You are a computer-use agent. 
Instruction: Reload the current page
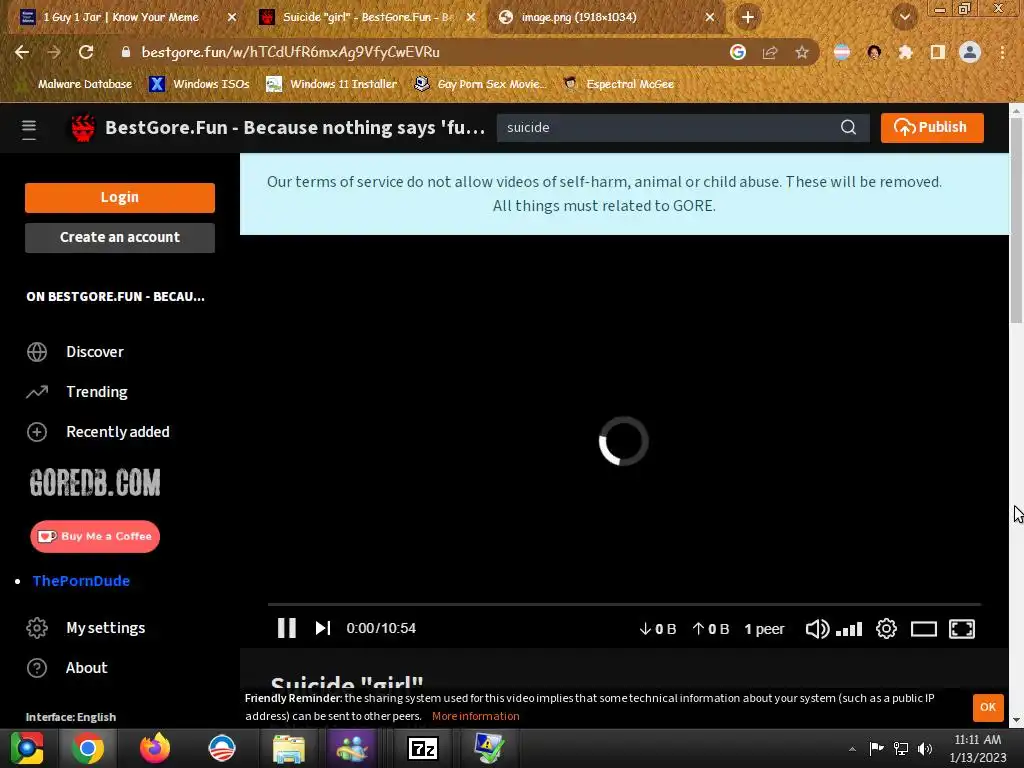coord(86,52)
